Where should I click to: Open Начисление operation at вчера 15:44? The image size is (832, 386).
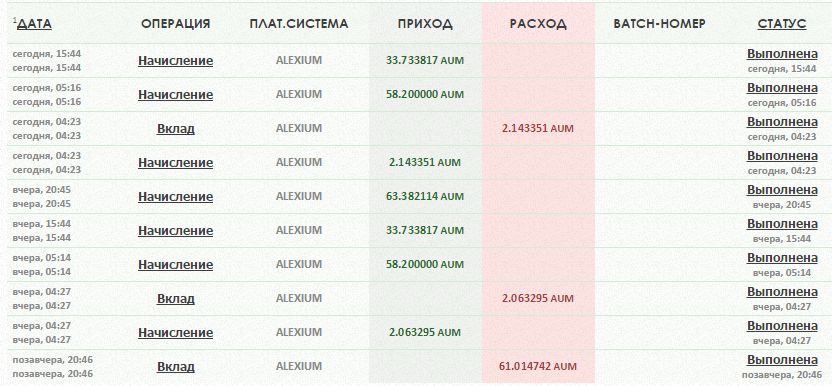(176, 230)
